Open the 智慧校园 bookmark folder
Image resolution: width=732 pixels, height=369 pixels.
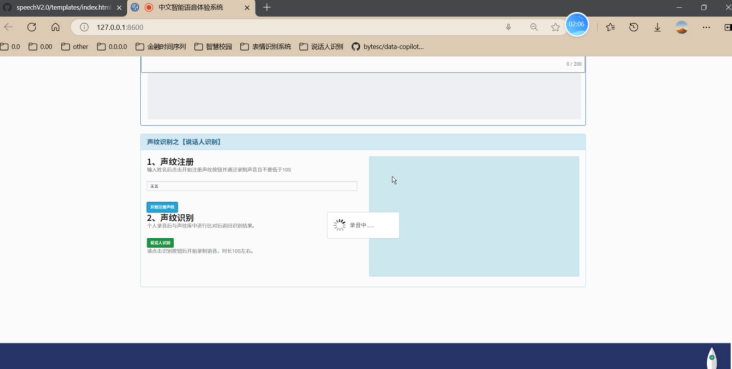[x=213, y=46]
